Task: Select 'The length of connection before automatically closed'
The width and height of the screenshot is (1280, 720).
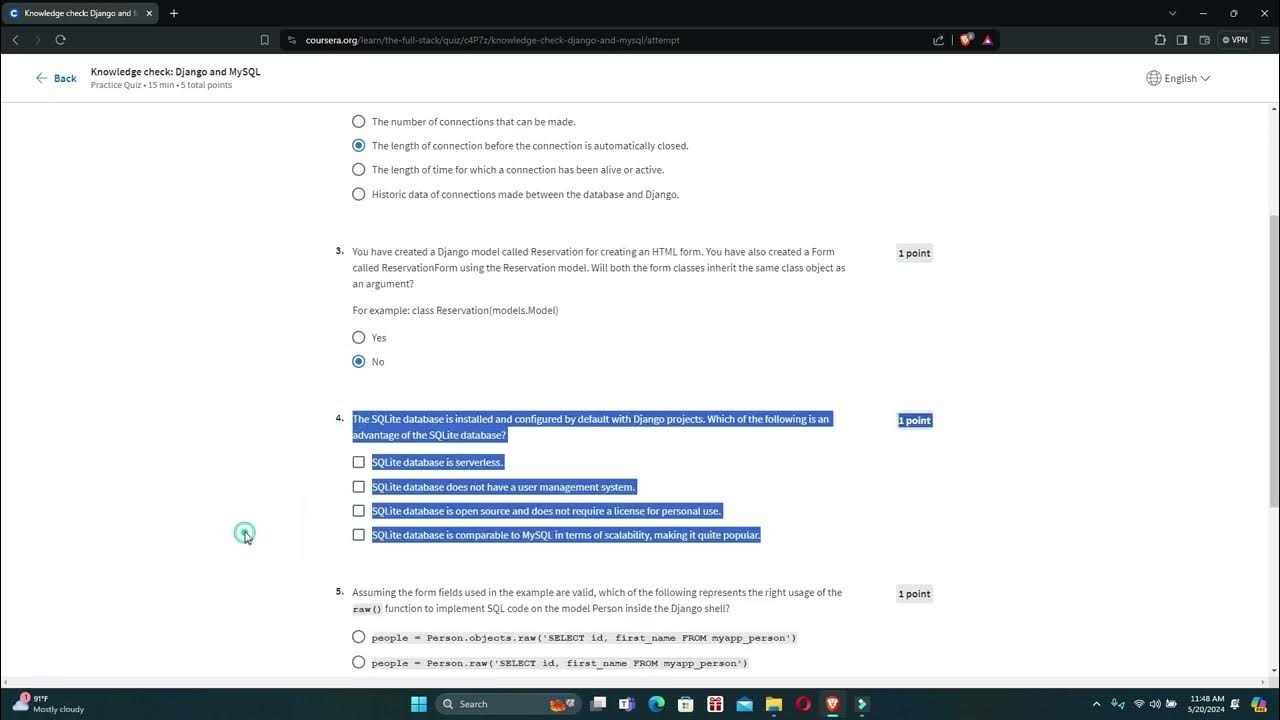Action: 358,145
